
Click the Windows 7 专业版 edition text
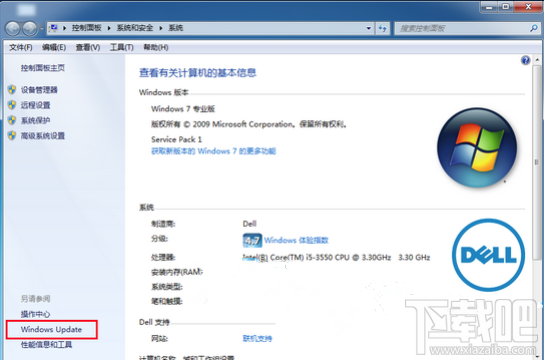pyautogui.click(x=183, y=109)
